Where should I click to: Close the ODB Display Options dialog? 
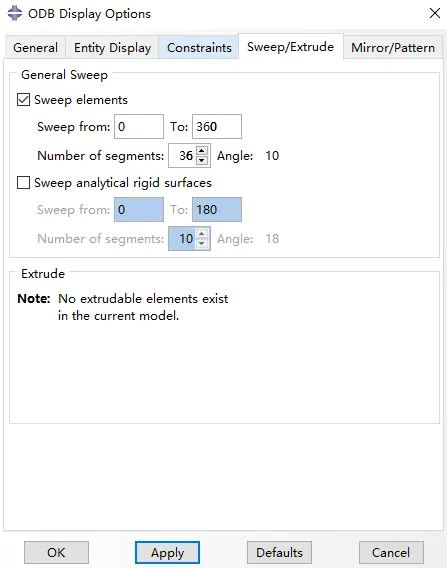[x=435, y=13]
